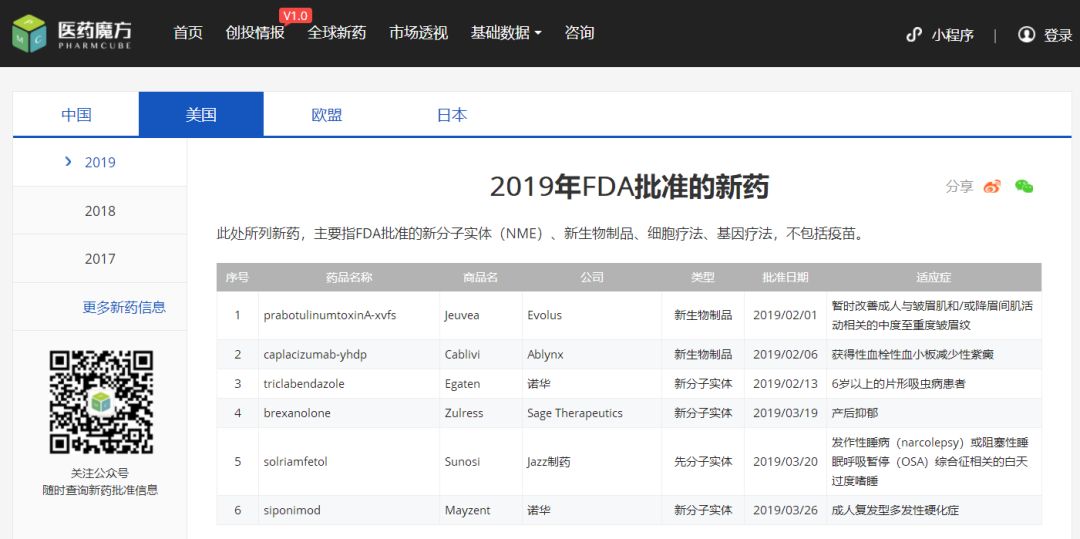The height and width of the screenshot is (539, 1080).
Task: Click approval date 2019/02/01
Action: [785, 315]
